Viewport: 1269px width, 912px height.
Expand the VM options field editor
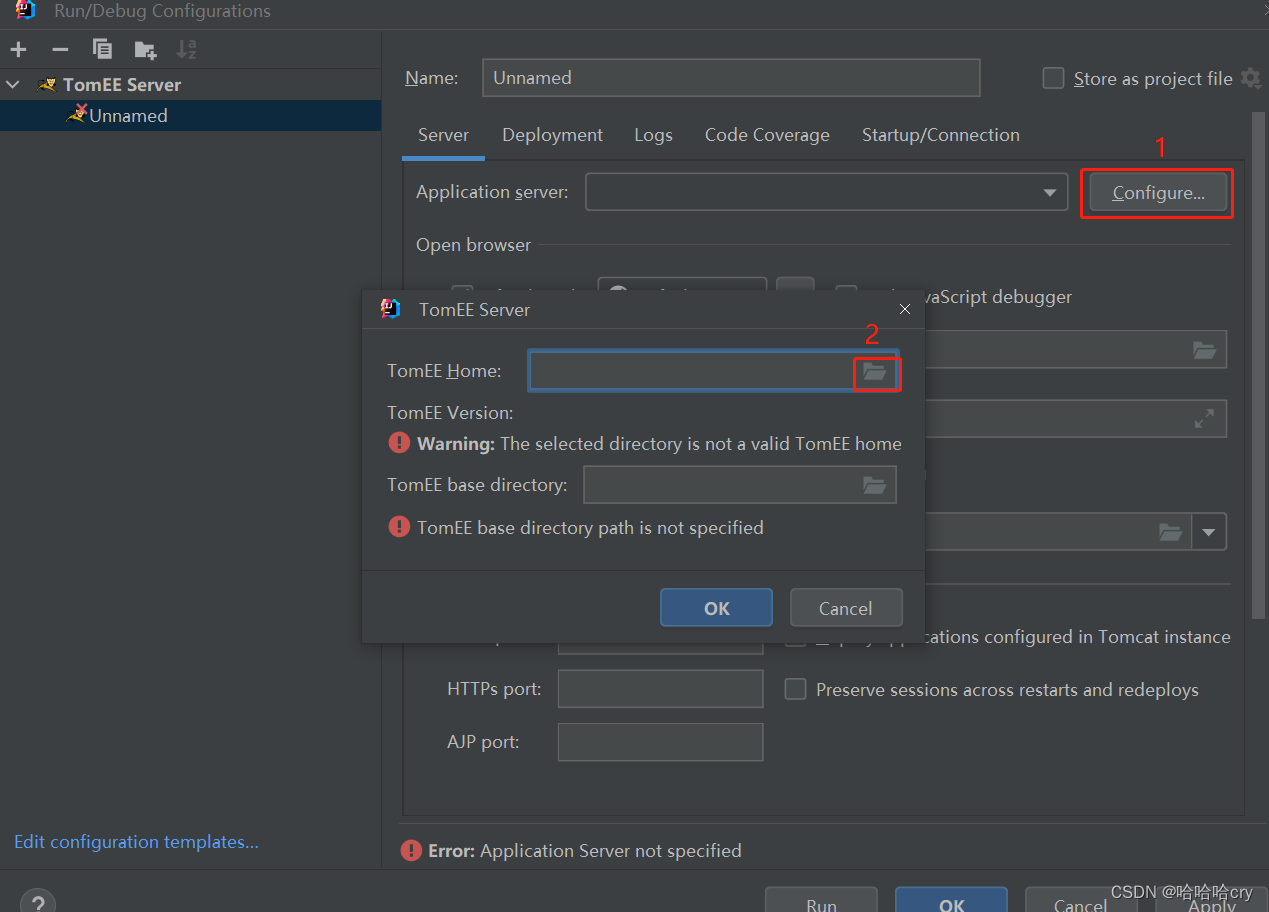tap(1204, 419)
